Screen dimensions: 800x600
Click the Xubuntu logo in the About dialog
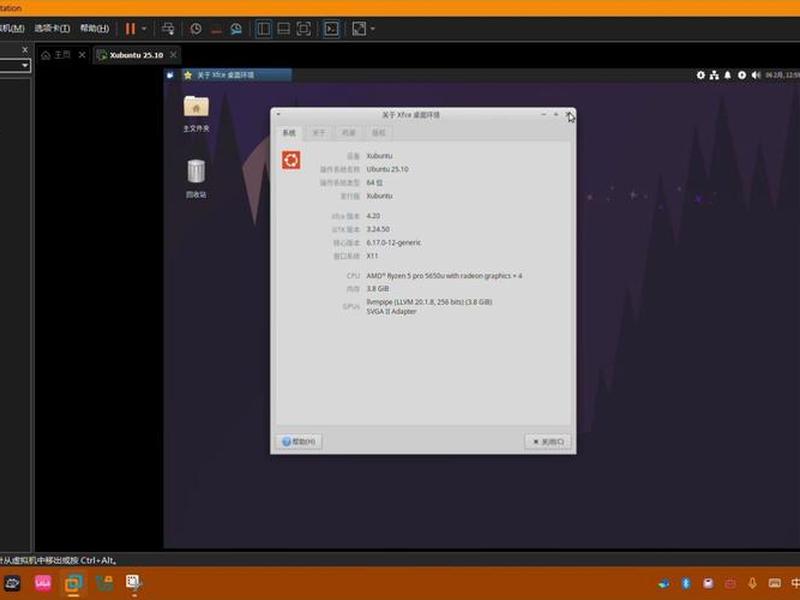(291, 160)
